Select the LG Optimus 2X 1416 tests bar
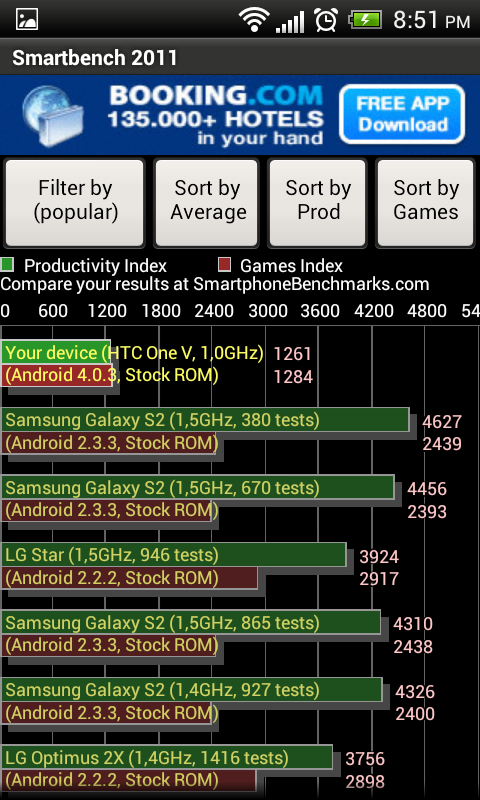 (x=167, y=758)
